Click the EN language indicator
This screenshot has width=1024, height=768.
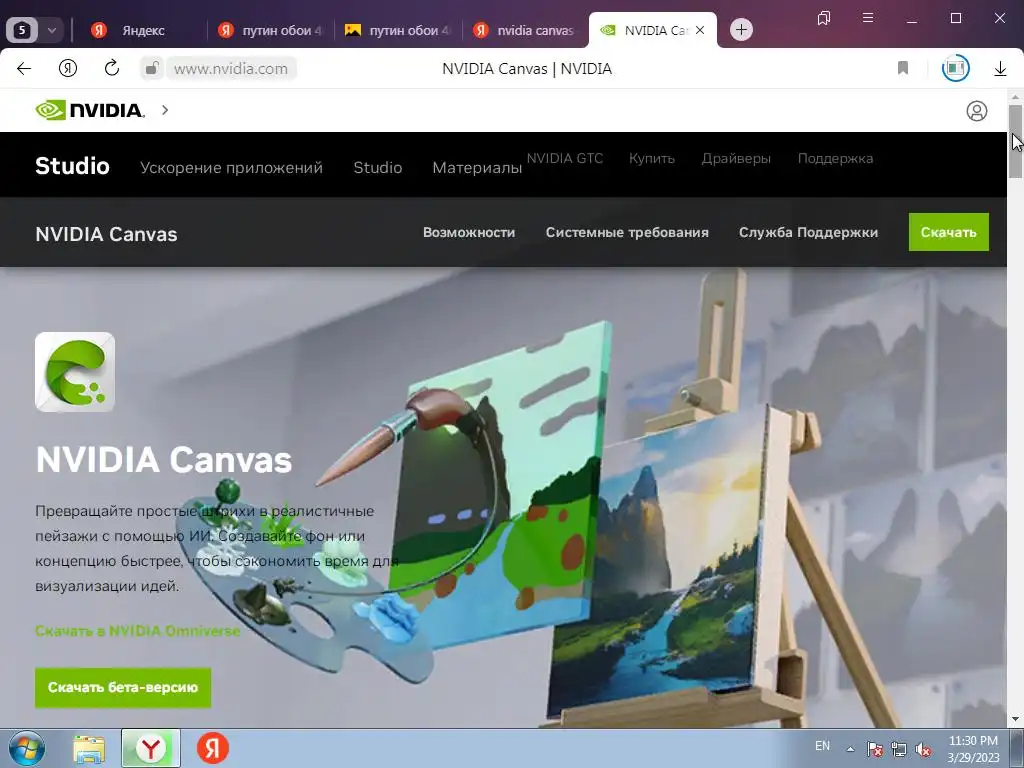click(822, 746)
